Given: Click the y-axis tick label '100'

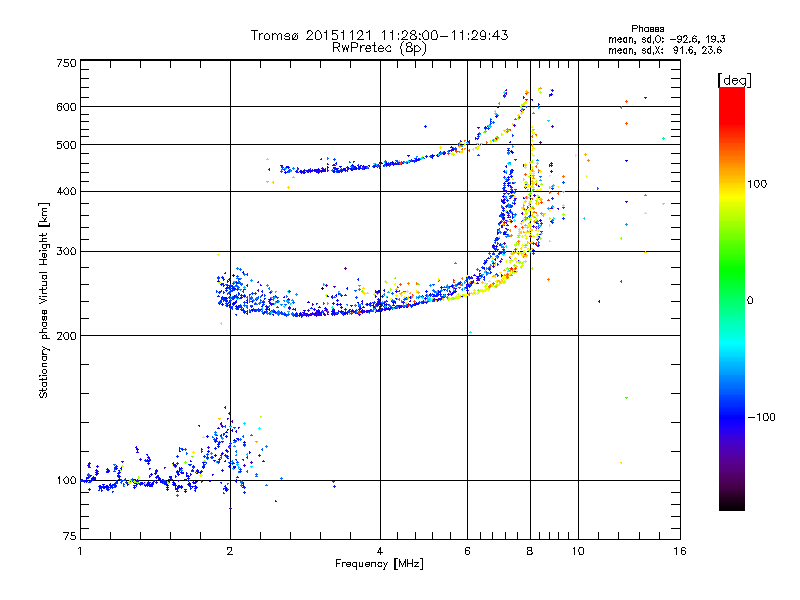Looking at the screenshot, I should coord(66,481).
